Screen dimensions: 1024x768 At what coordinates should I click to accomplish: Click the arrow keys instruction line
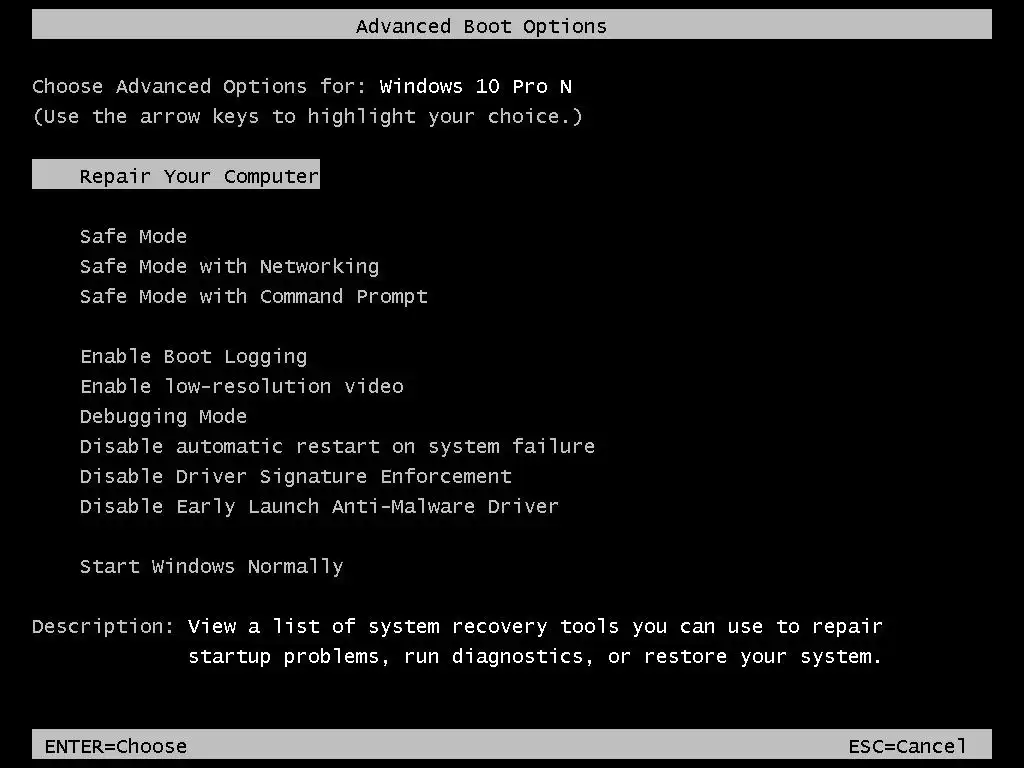[307, 116]
